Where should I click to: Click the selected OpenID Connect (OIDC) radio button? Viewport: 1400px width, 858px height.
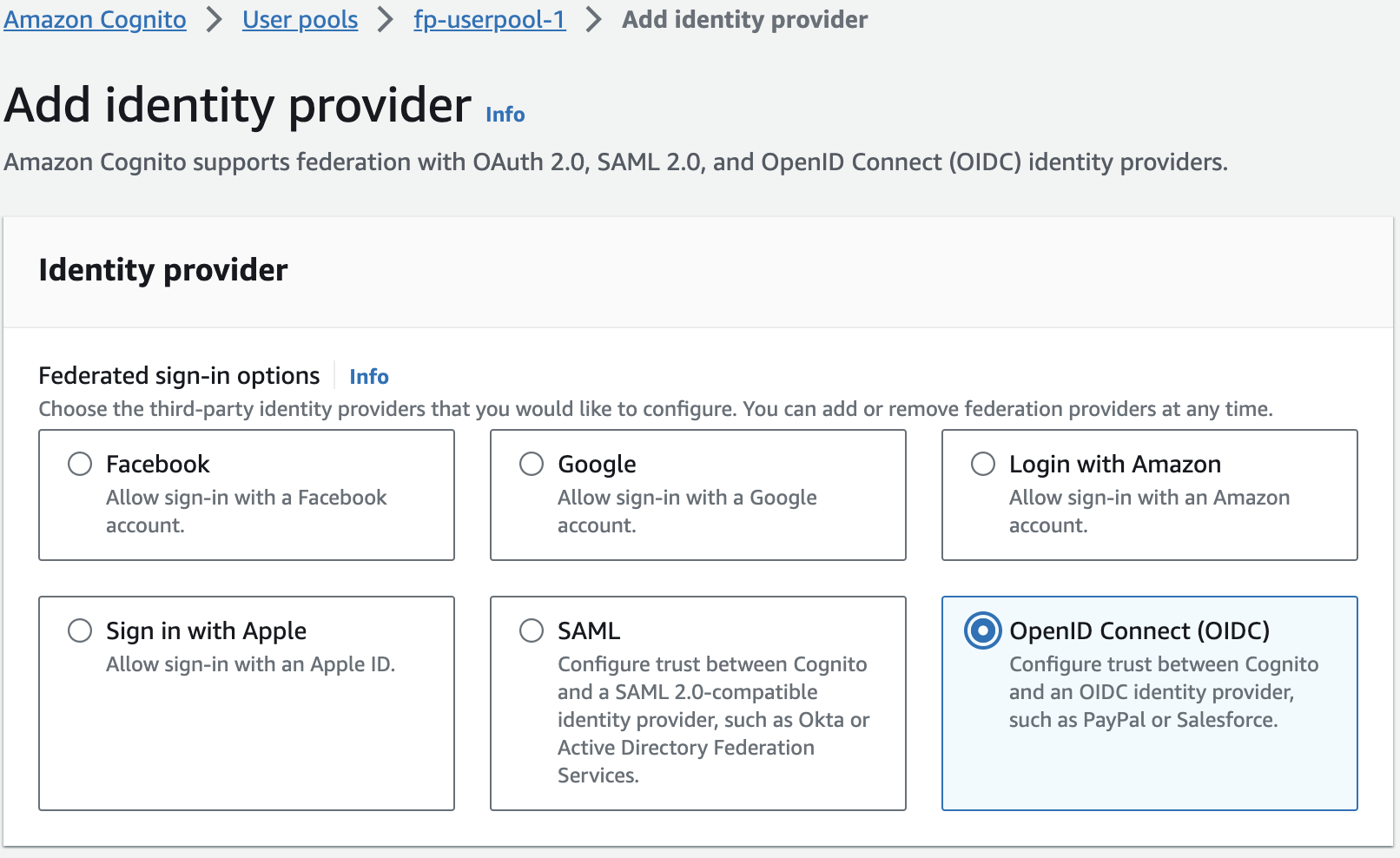(x=983, y=630)
